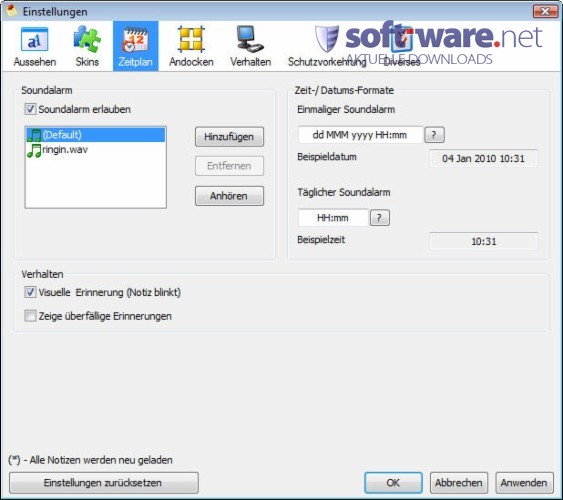Click the HH:mm daily alarm field

[333, 218]
